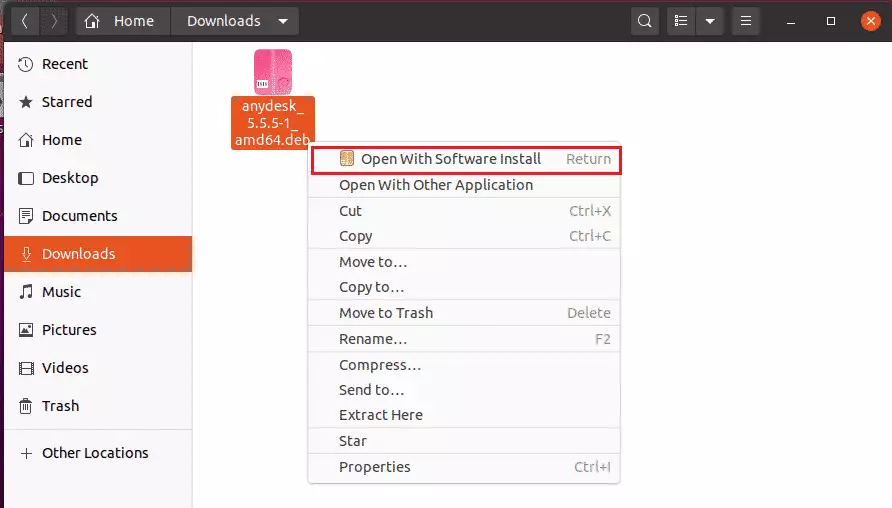The image size is (892, 508).
Task: Open Trash in sidebar
Action: [98, 406]
